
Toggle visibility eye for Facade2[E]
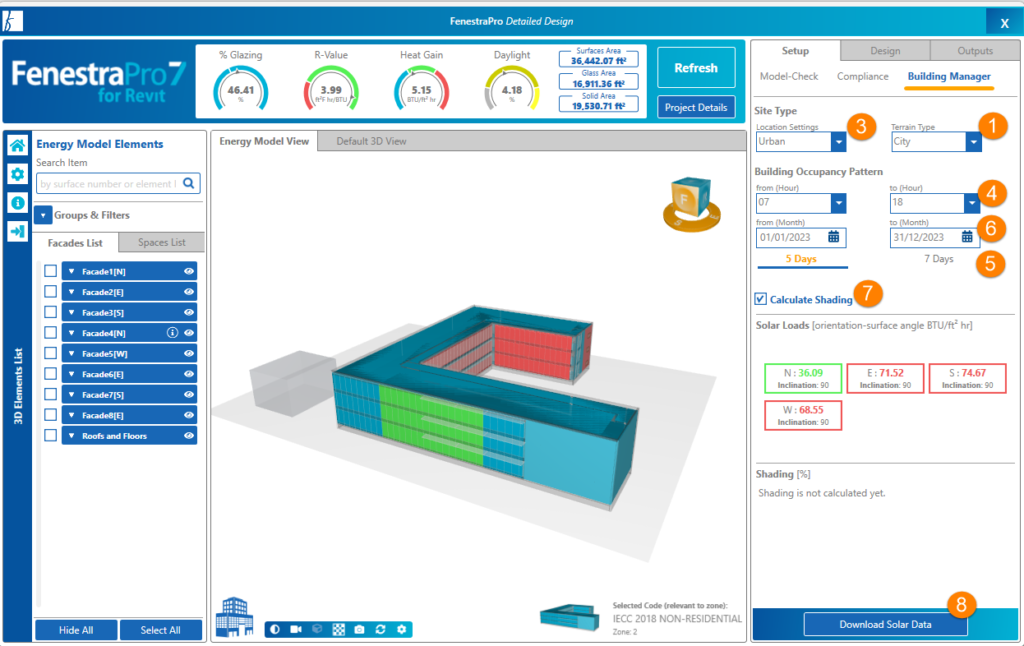tap(189, 292)
